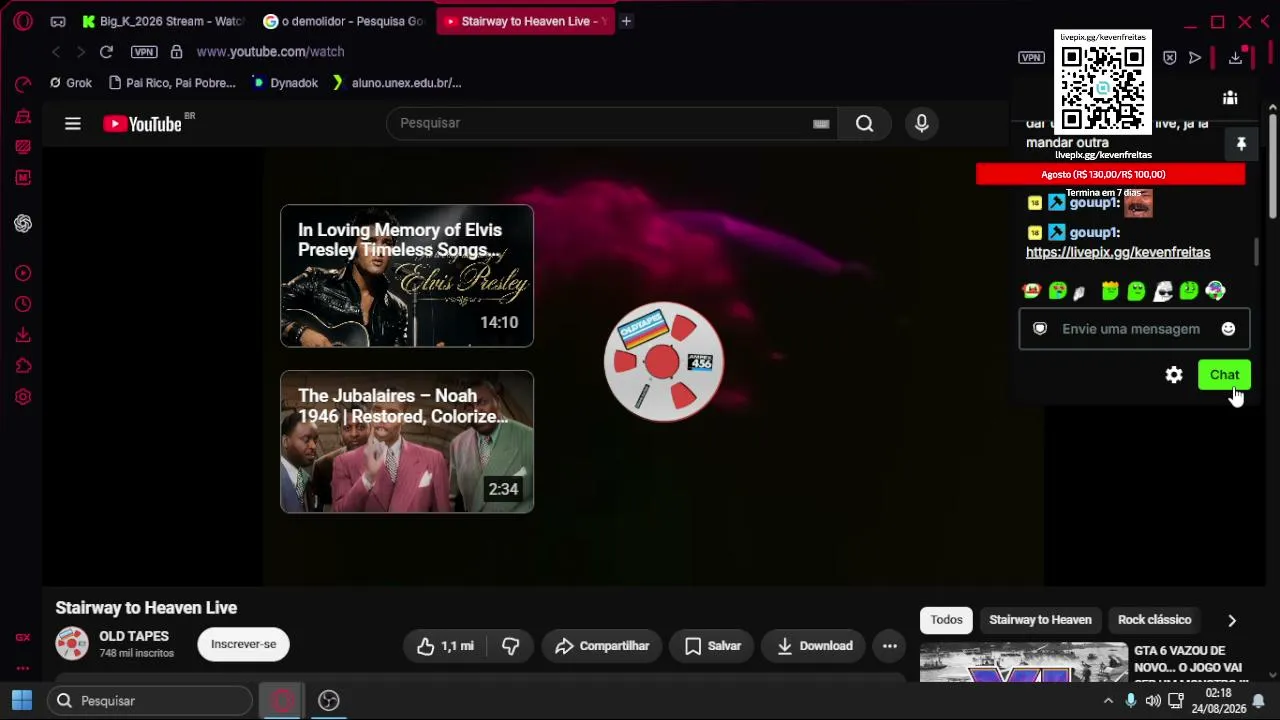The height and width of the screenshot is (720, 1280).
Task: Select the Stairway to Heaven Live tab
Action: pos(525,21)
